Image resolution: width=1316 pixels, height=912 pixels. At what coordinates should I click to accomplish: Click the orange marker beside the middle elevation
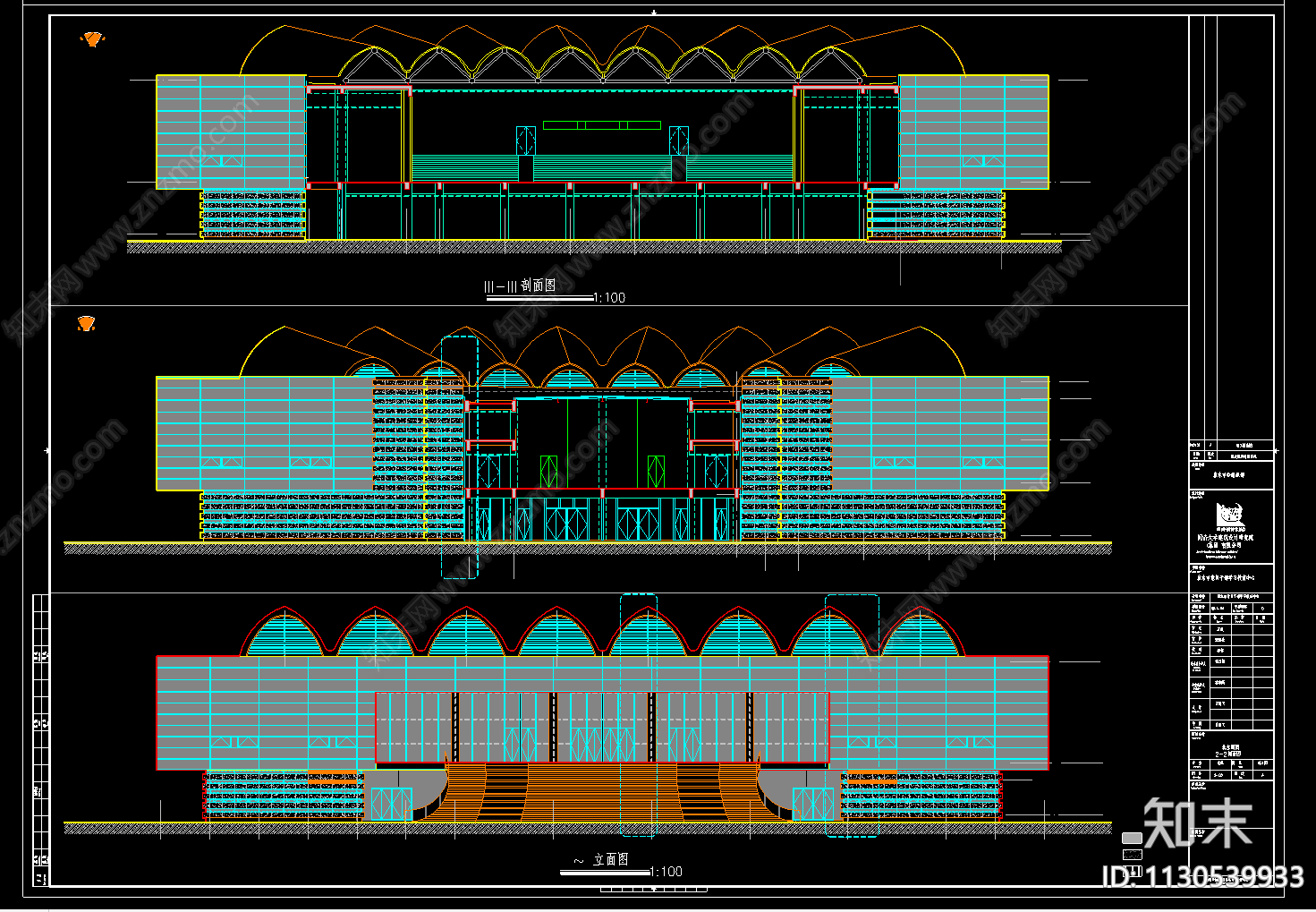pyautogui.click(x=87, y=323)
